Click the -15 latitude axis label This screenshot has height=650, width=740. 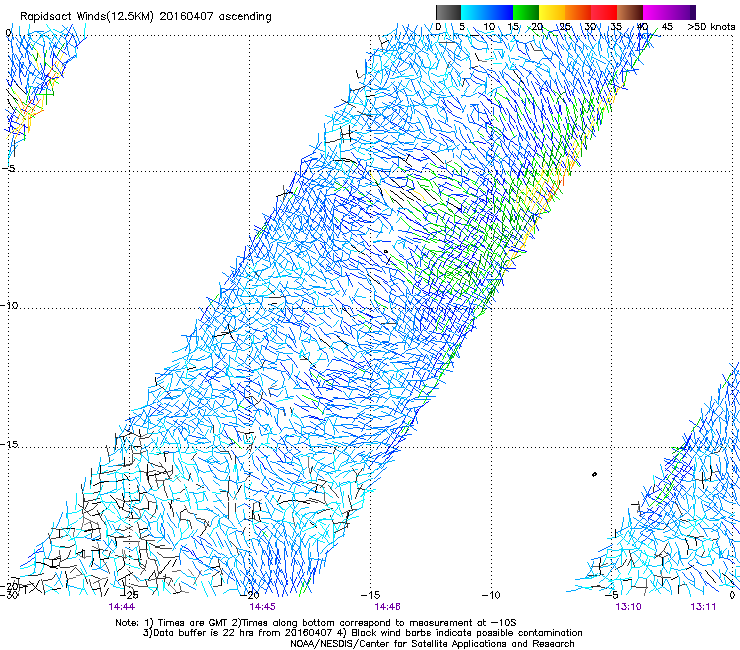9,445
